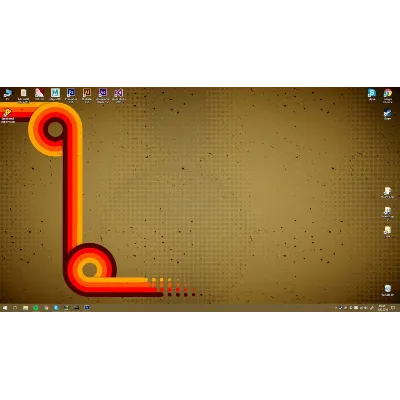400x400 pixels.
Task: Open File Explorer from the taskbar
Action: tap(25, 308)
